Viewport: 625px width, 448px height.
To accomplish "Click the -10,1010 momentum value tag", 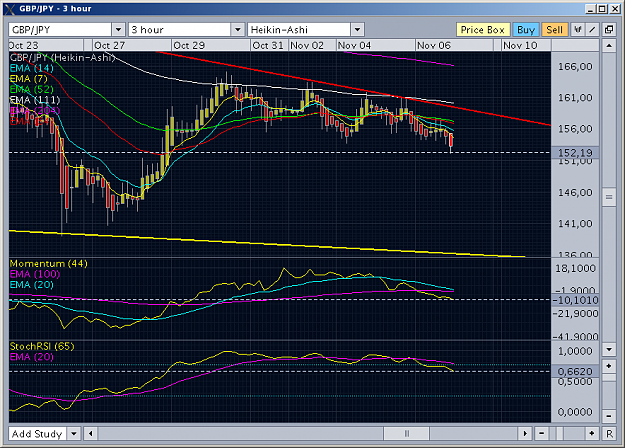I will (x=575, y=300).
